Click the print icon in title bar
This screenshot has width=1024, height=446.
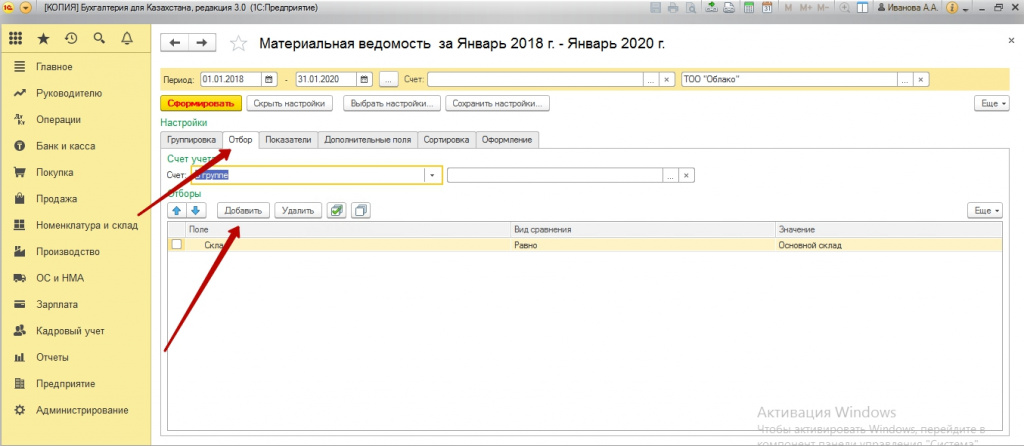point(674,8)
